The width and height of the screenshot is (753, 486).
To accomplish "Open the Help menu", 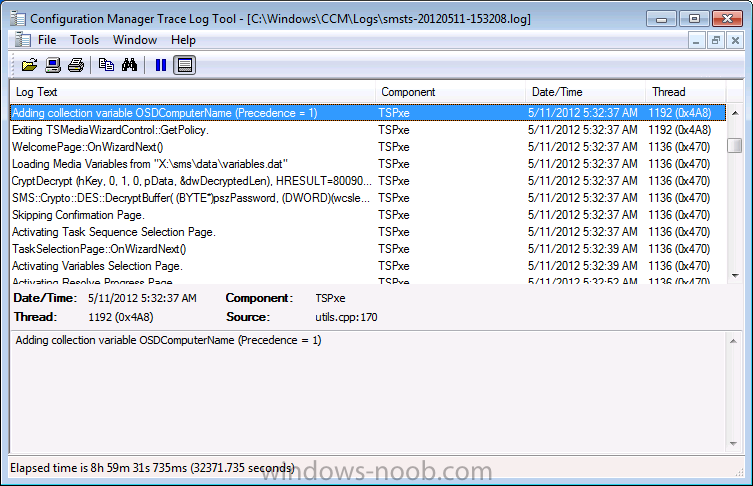I will [x=183, y=40].
